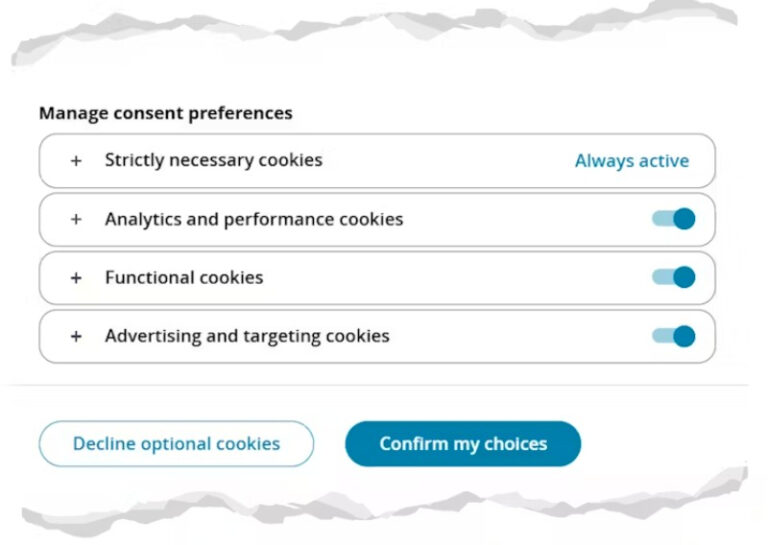Click blank middle area of the Functional cookies row
Image resolution: width=768 pixels, height=545 pixels.
(x=456, y=278)
